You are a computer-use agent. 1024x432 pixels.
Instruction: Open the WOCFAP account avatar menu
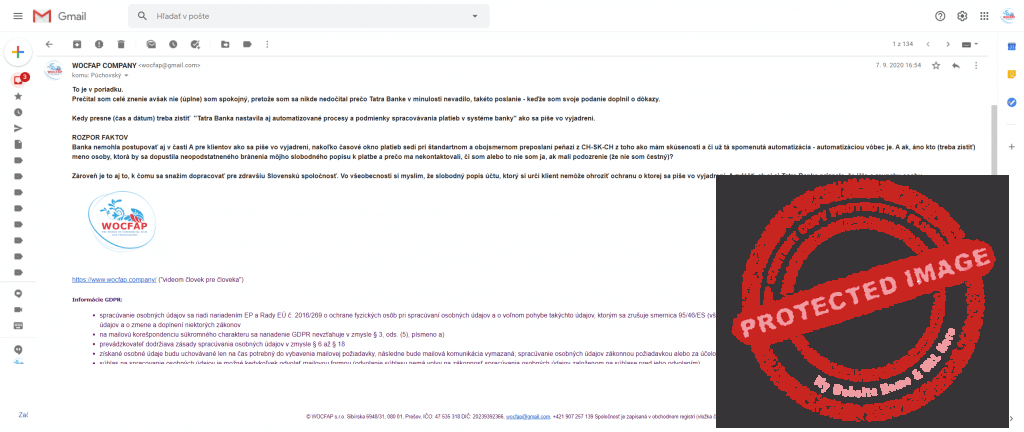1007,16
